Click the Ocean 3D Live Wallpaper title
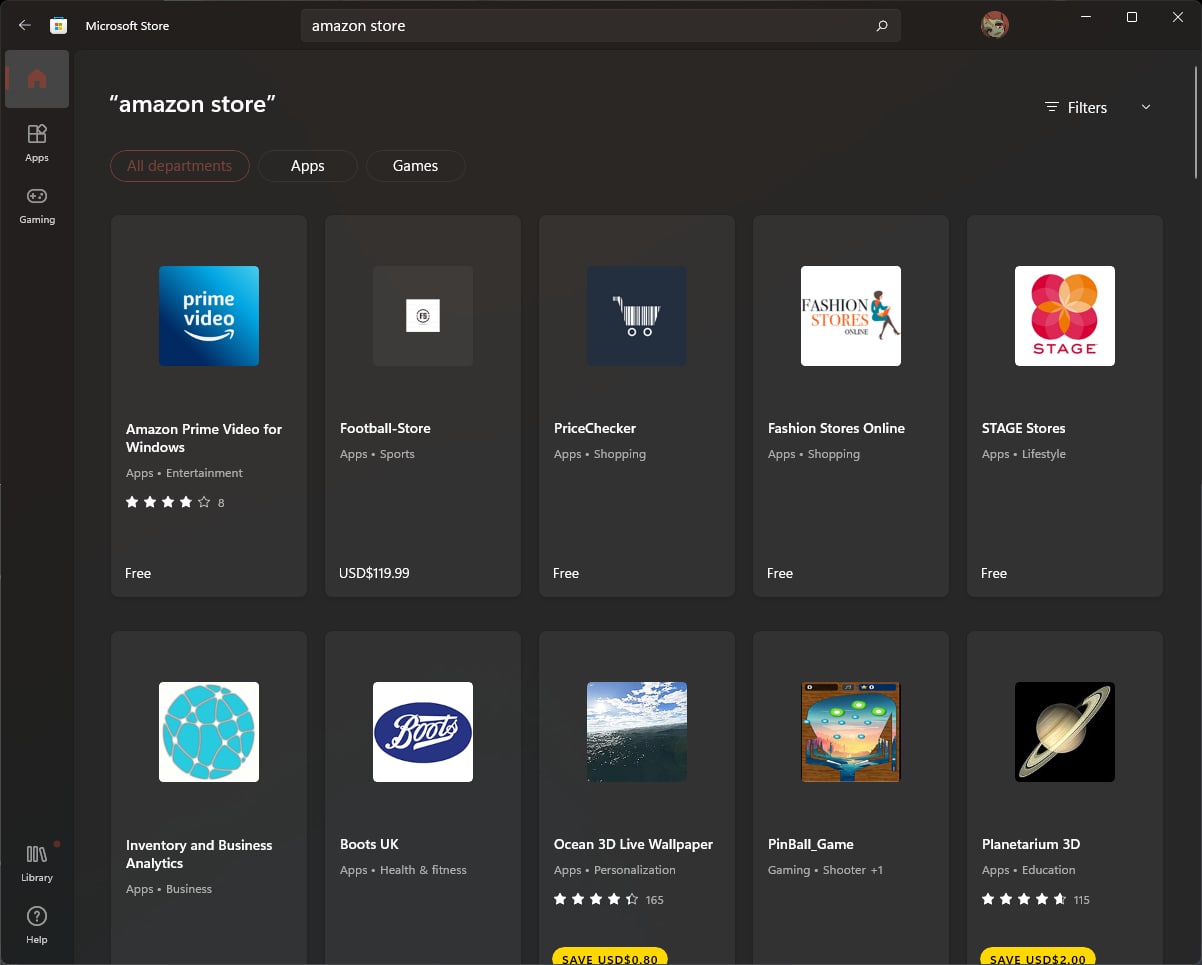The width and height of the screenshot is (1202, 965). tap(633, 844)
